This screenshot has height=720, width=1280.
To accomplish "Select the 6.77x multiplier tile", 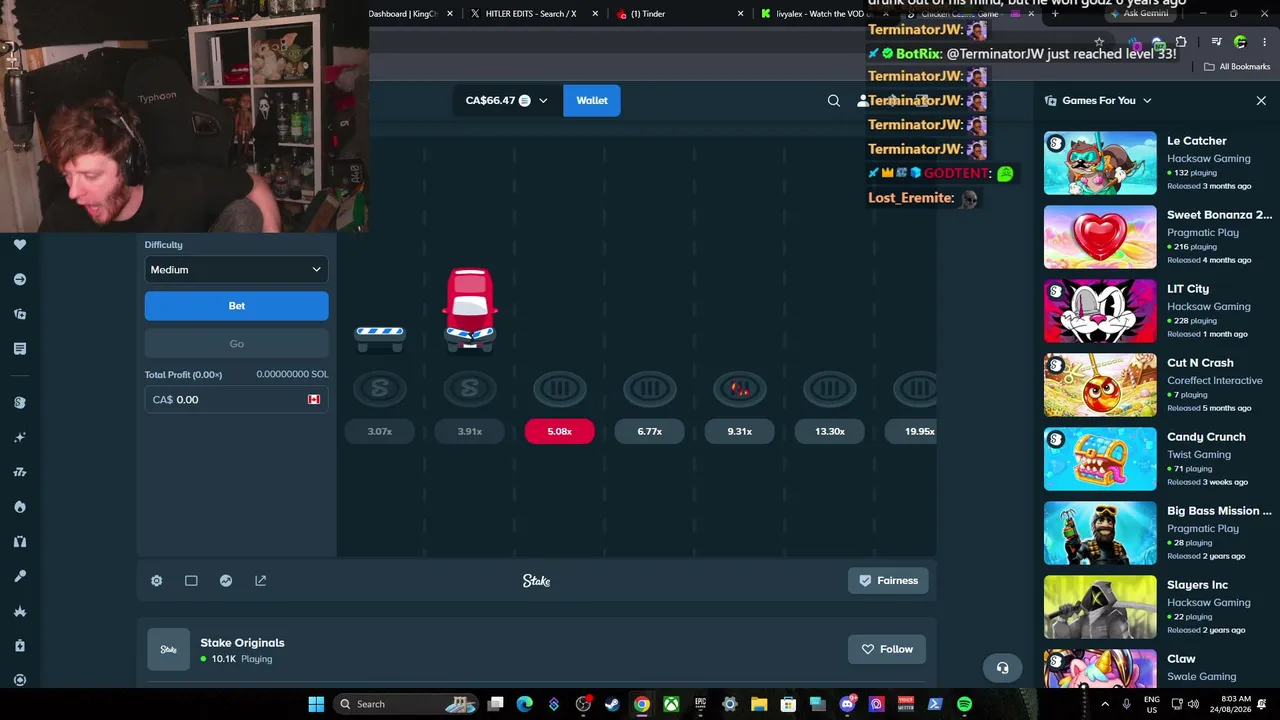I will point(650,431).
